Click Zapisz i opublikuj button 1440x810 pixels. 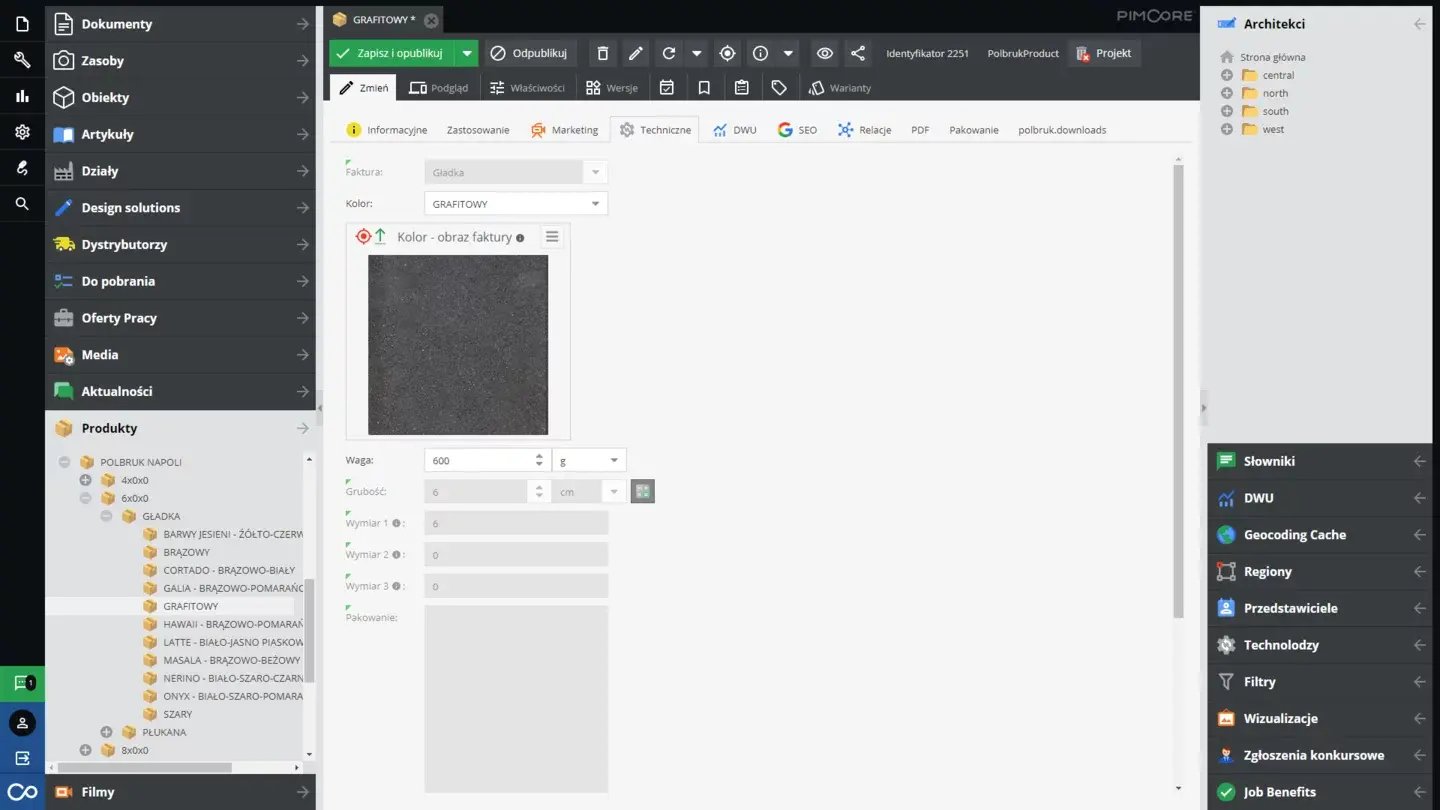tap(391, 53)
